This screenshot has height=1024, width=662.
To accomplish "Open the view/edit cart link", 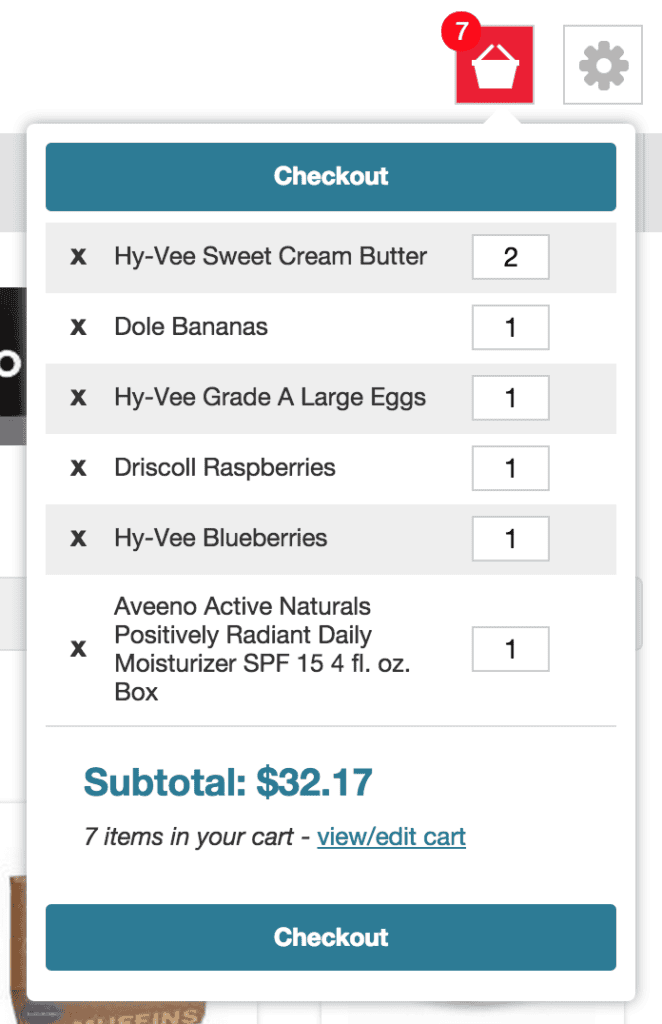I will point(391,837).
